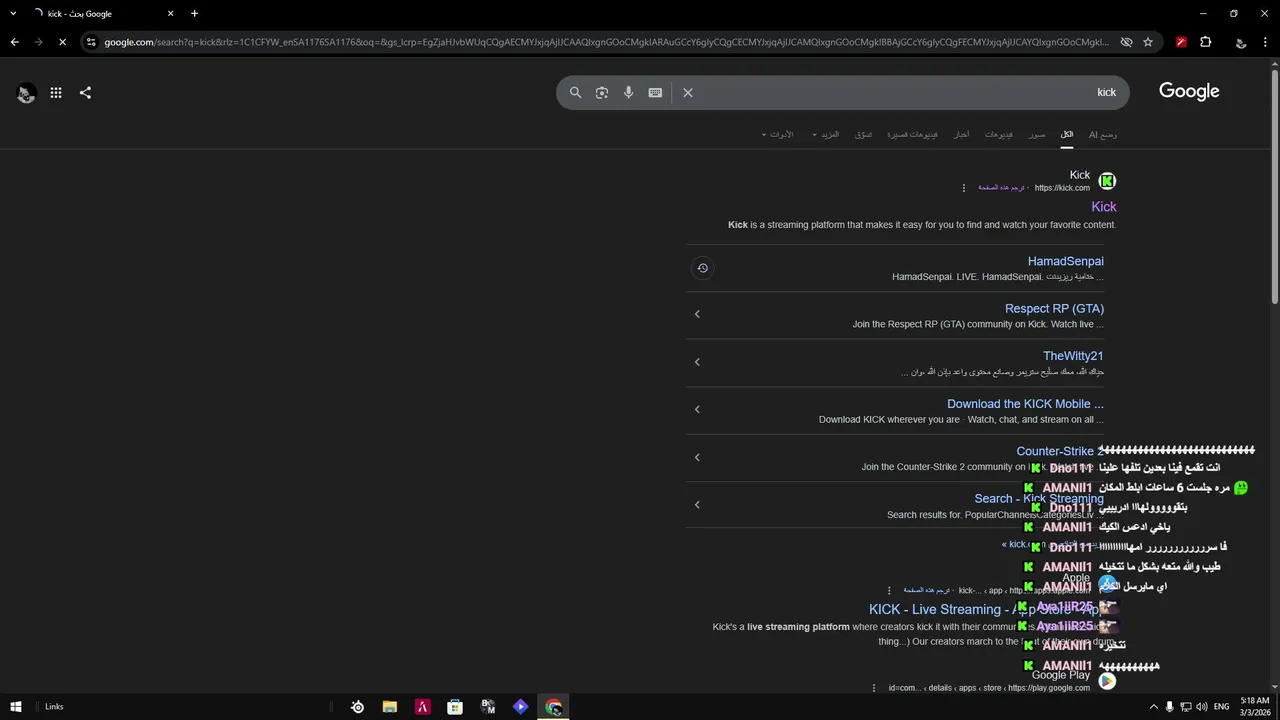Open the Chrome extensions puzzle menu

(x=1205, y=42)
